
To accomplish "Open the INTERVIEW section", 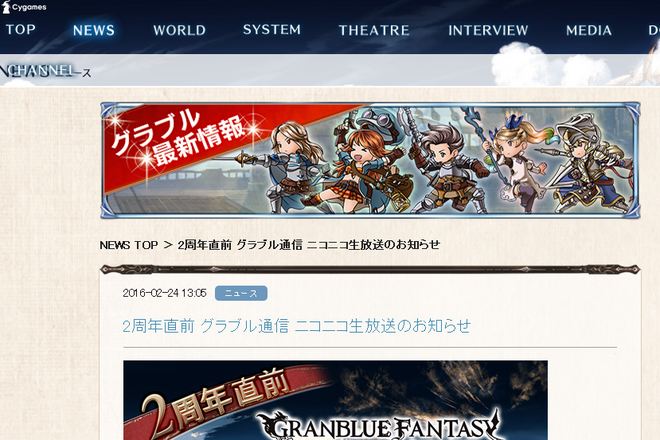I will (x=488, y=30).
